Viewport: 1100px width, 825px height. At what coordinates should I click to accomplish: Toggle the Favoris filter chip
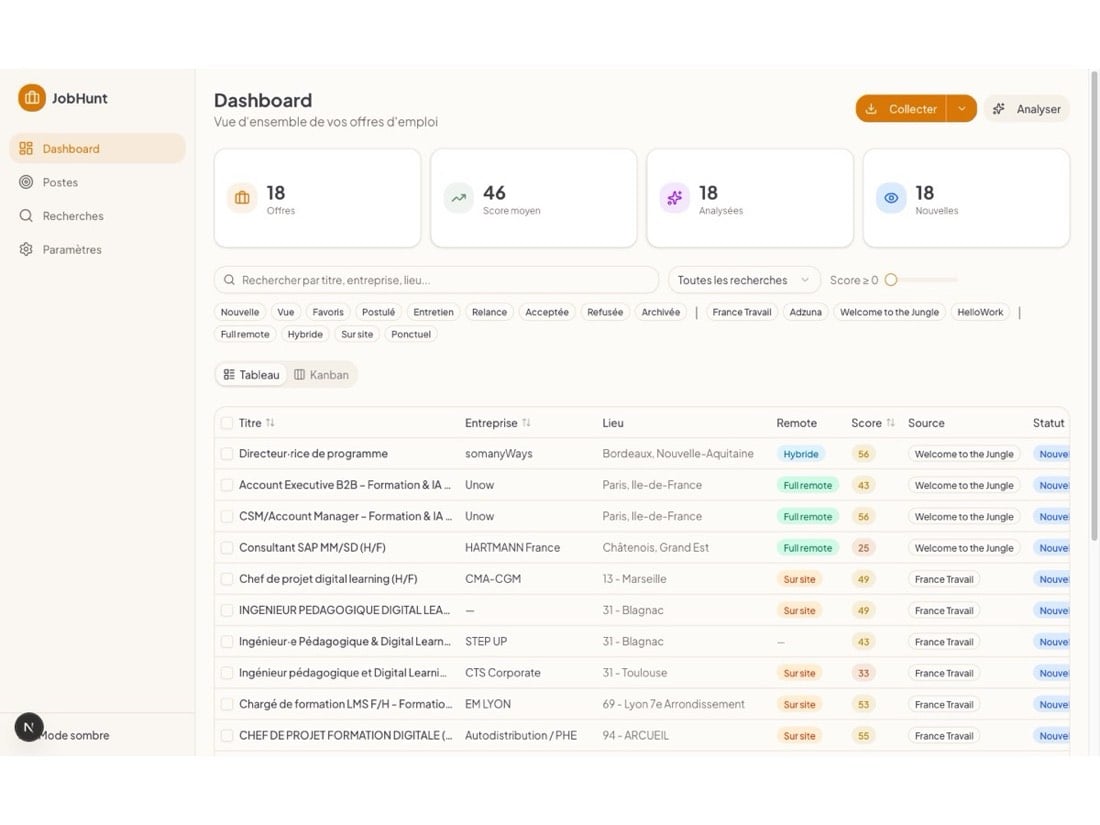[328, 312]
